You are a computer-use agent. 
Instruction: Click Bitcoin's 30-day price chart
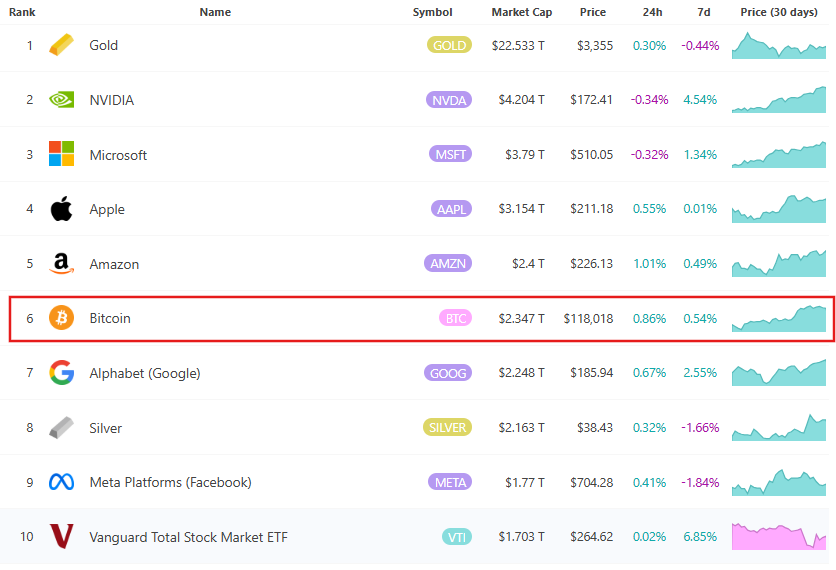tap(779, 318)
